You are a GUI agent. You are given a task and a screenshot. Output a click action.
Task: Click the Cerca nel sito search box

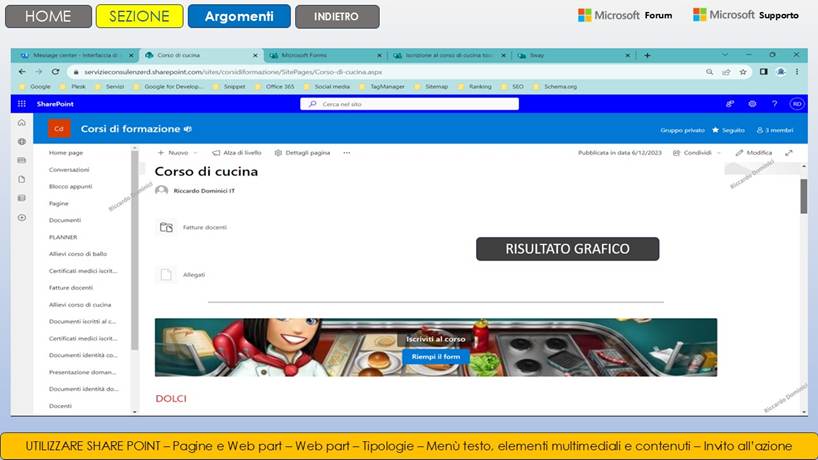point(400,103)
